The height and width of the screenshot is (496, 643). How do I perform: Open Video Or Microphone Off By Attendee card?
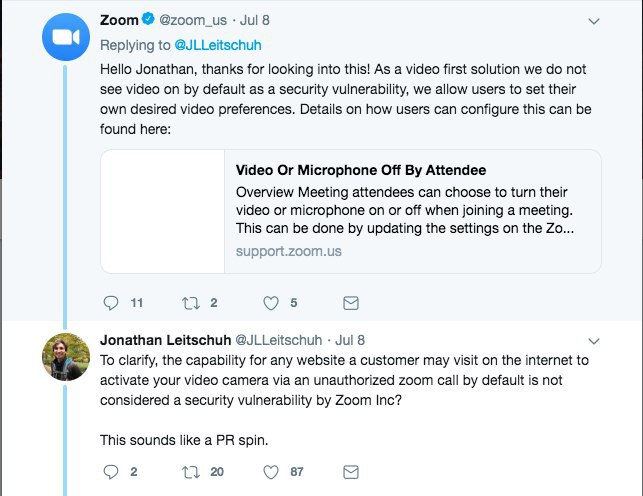tap(351, 212)
